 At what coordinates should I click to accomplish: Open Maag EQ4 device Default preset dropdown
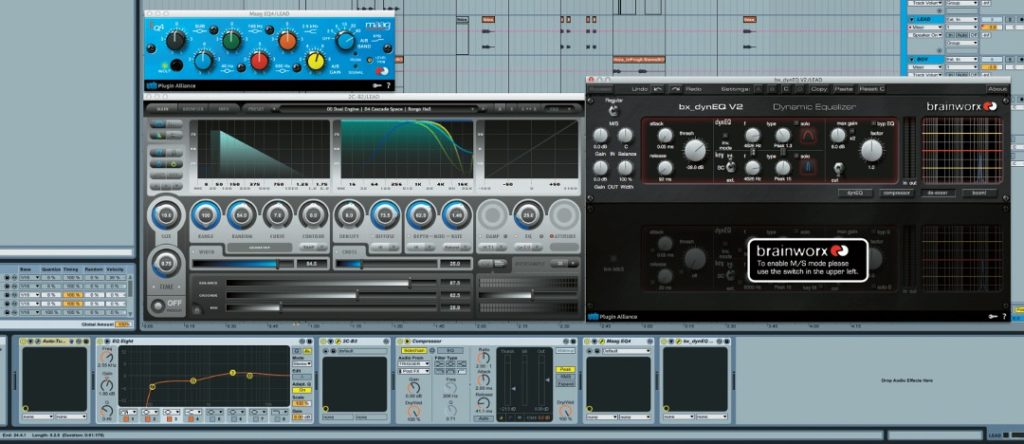click(626, 351)
